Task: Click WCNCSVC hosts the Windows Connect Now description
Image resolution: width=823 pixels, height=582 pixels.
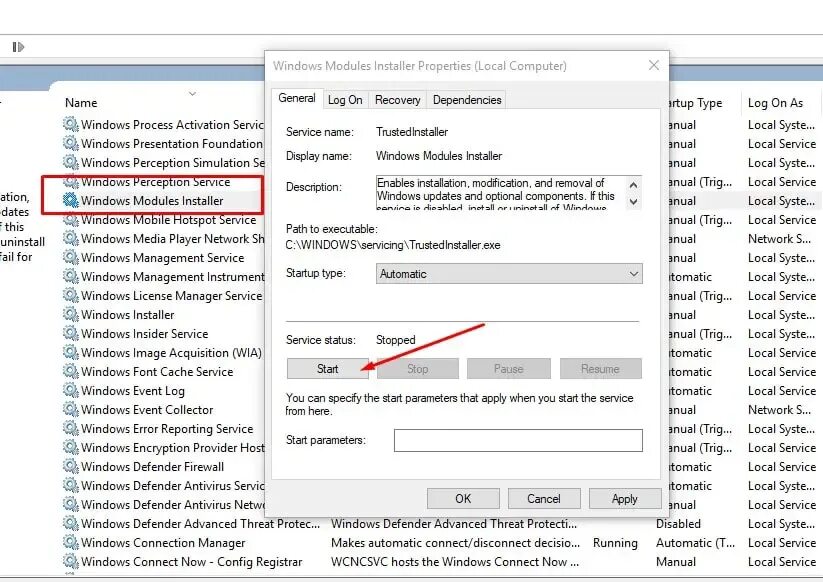Action: (455, 562)
